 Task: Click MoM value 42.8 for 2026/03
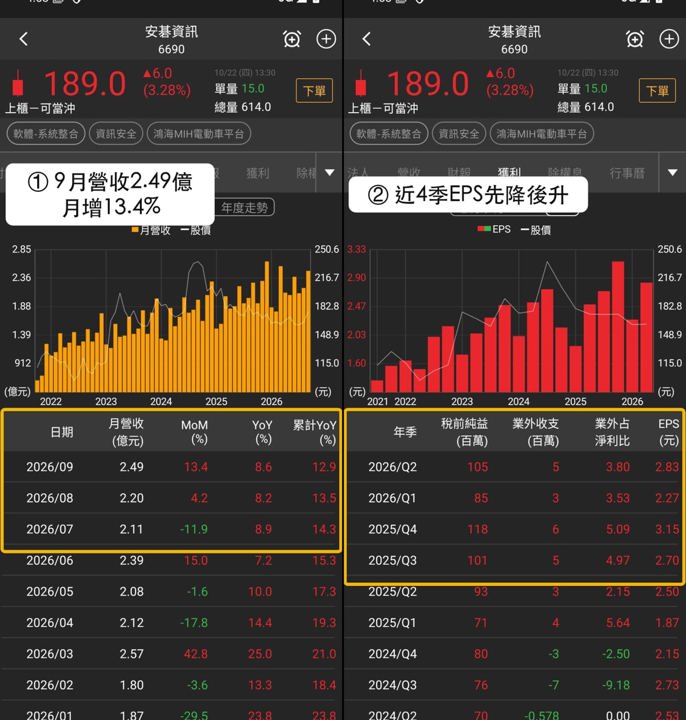tap(196, 654)
